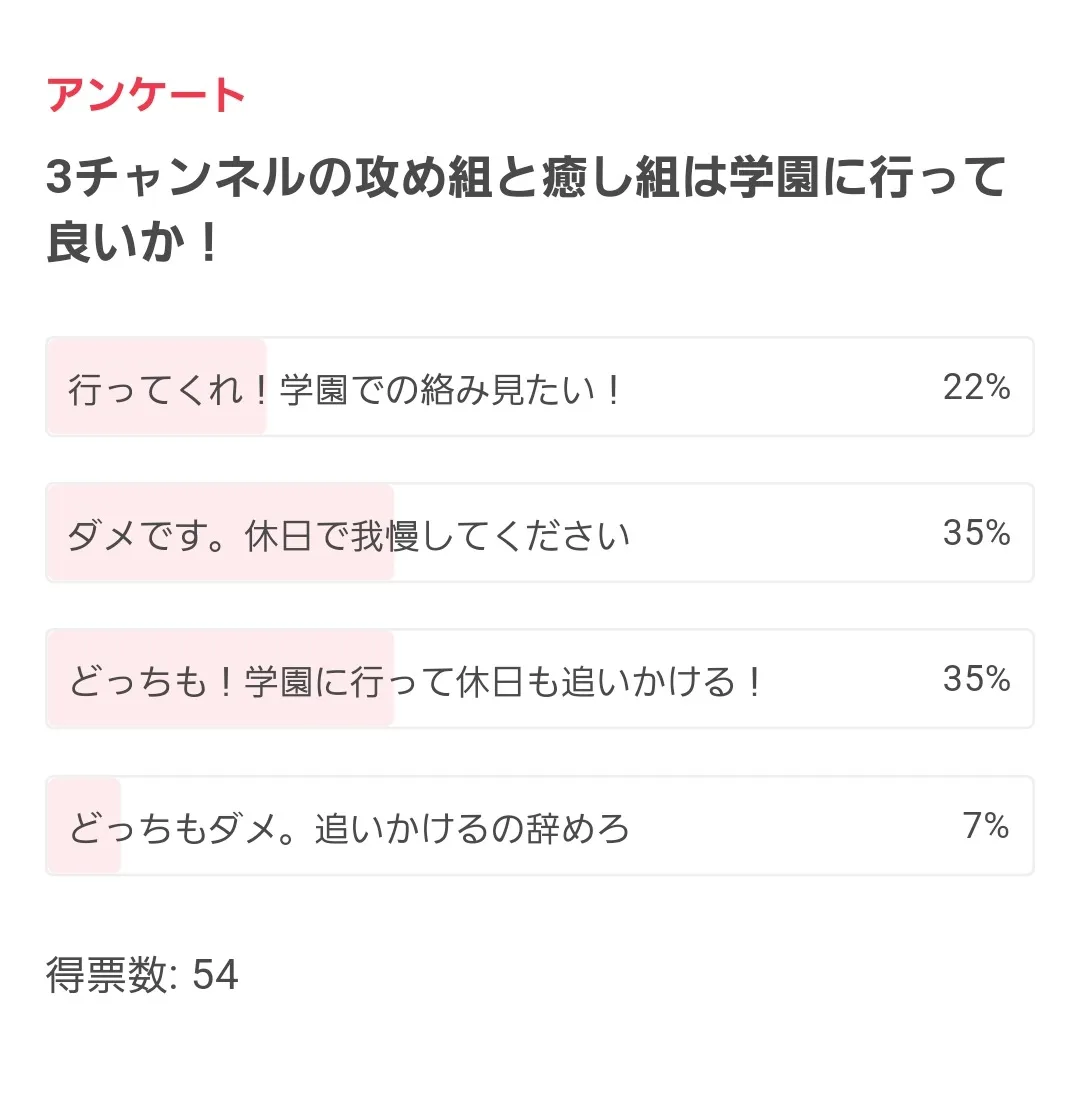Click the blank area right of "辞めろ" text
Viewport: 1080px width, 1093px height.
pyautogui.click(x=790, y=827)
